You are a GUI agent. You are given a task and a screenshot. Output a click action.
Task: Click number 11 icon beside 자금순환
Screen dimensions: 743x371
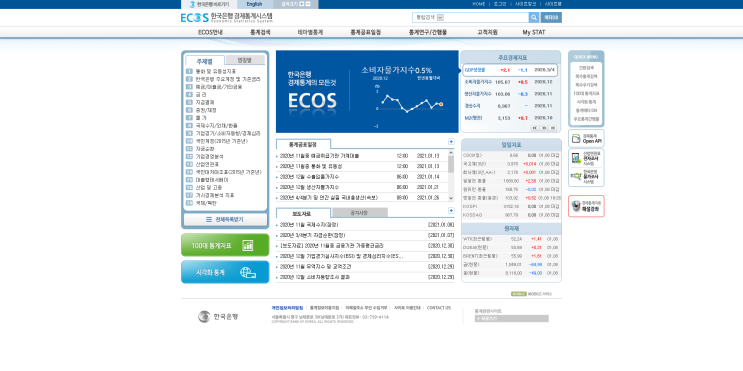tap(189, 149)
